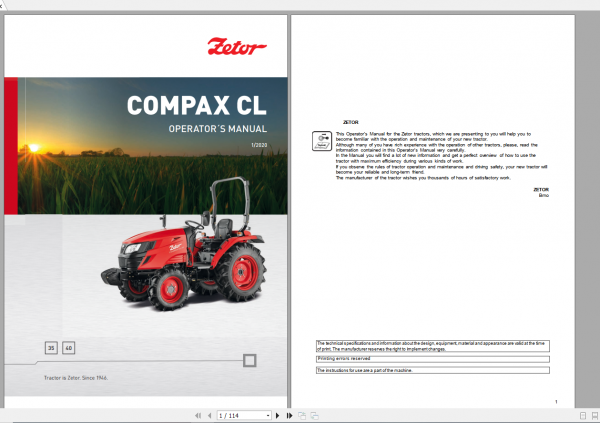Click the 'Printing errors reserved' box

tap(433, 359)
